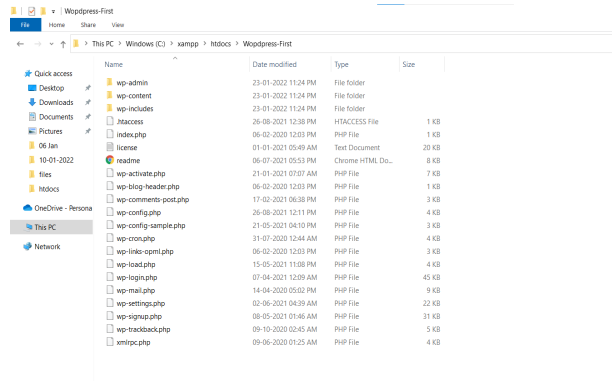
Task: Open Pictures in the navigation pane
Action: click(50, 131)
